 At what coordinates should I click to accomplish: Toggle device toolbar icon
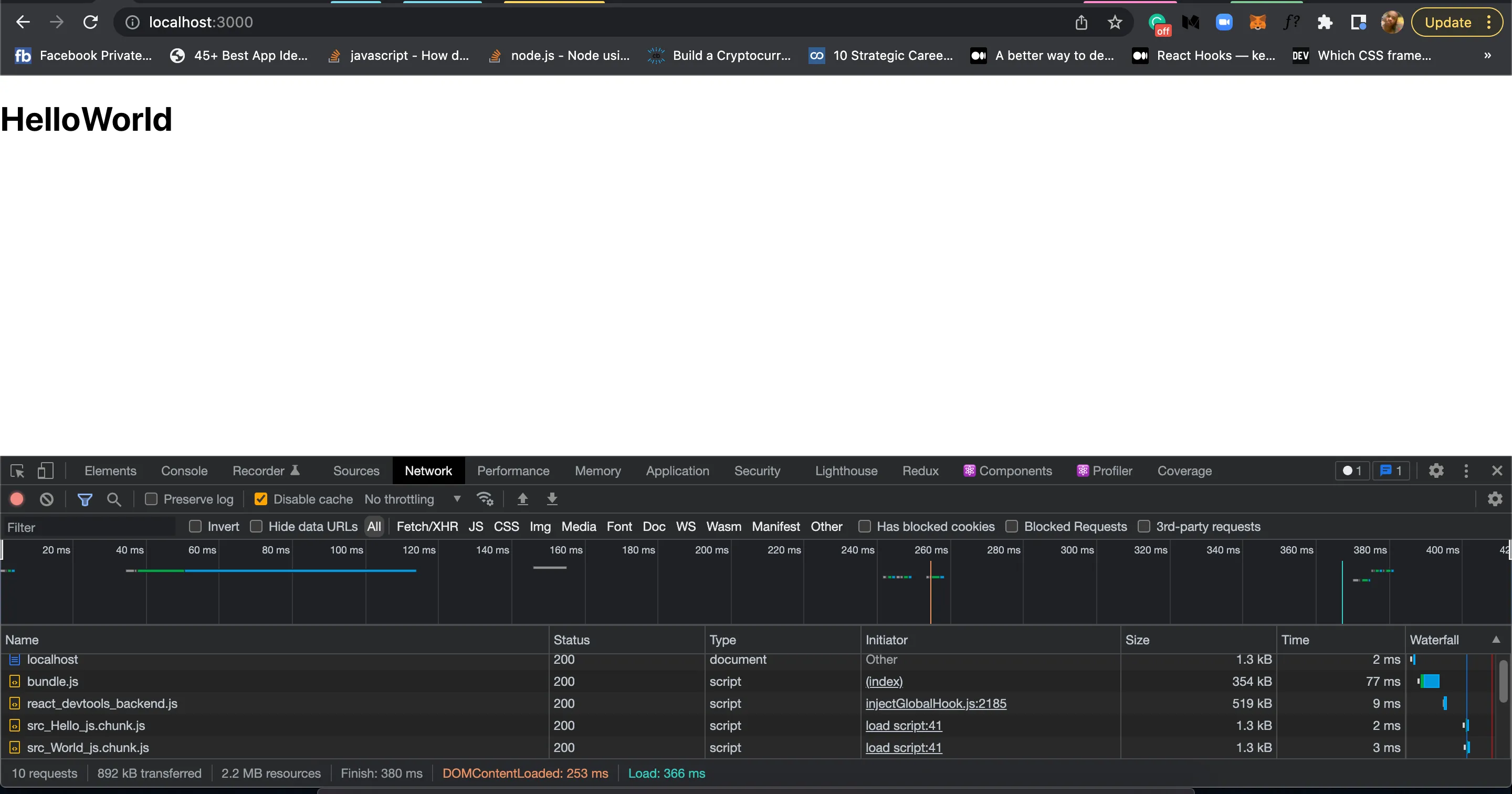(45, 471)
